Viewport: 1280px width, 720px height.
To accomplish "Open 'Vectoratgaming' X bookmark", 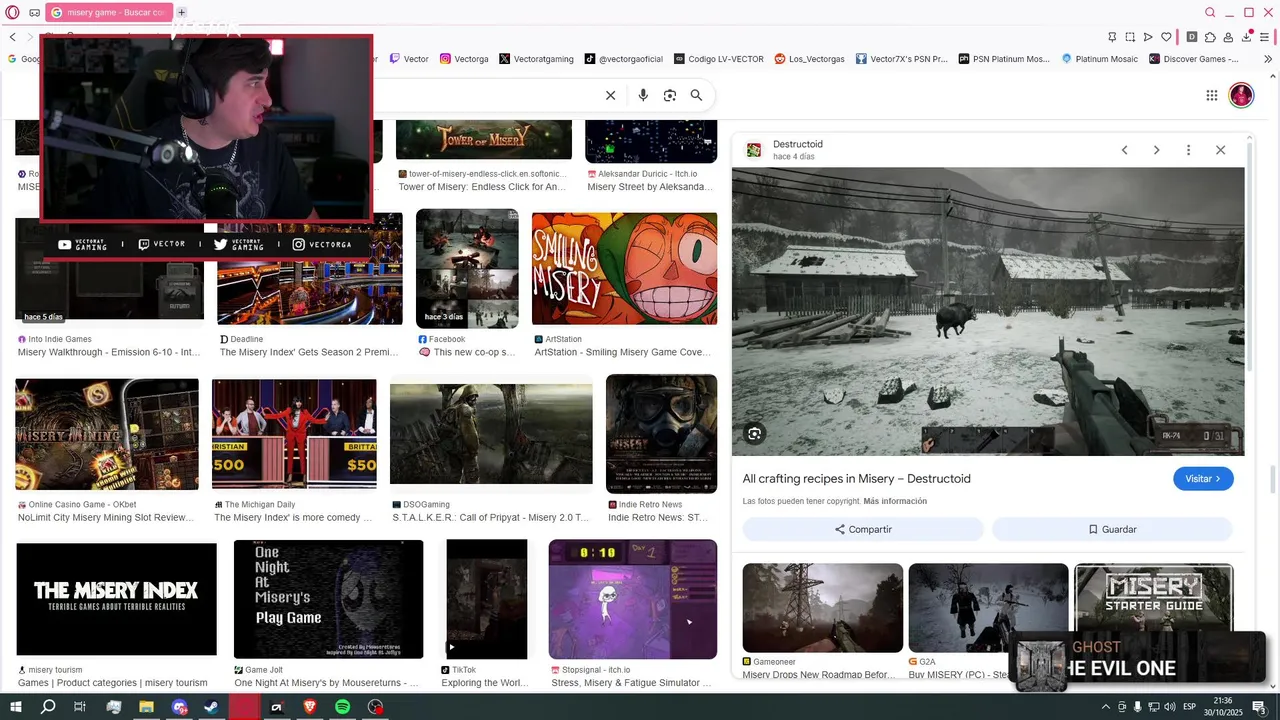I will coord(537,59).
